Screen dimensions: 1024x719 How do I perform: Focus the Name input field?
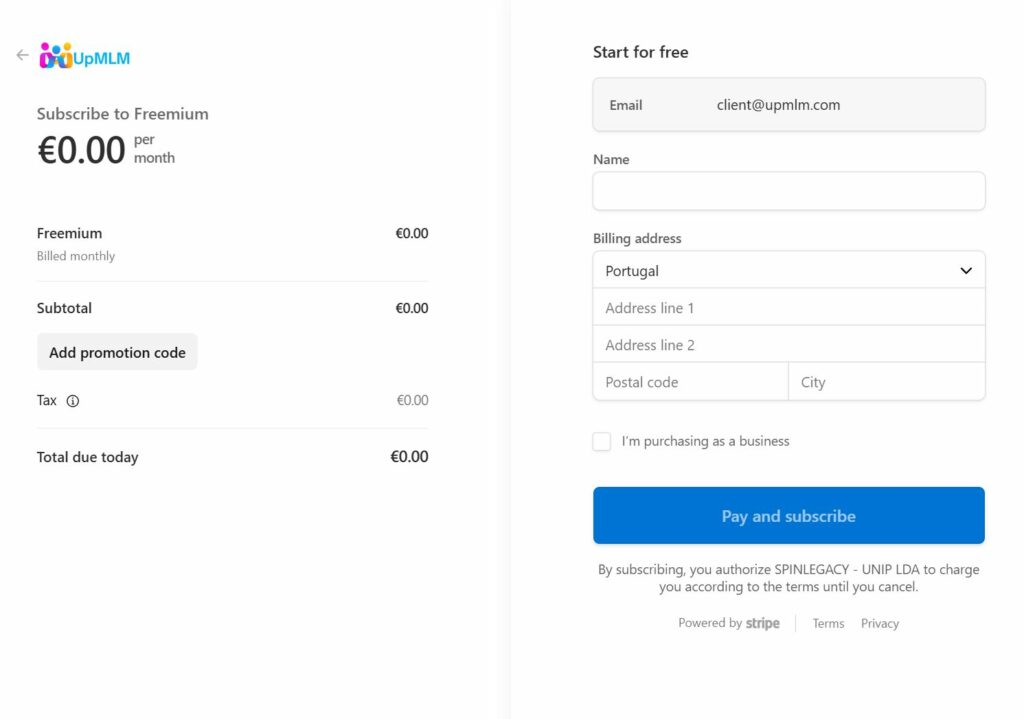point(789,191)
